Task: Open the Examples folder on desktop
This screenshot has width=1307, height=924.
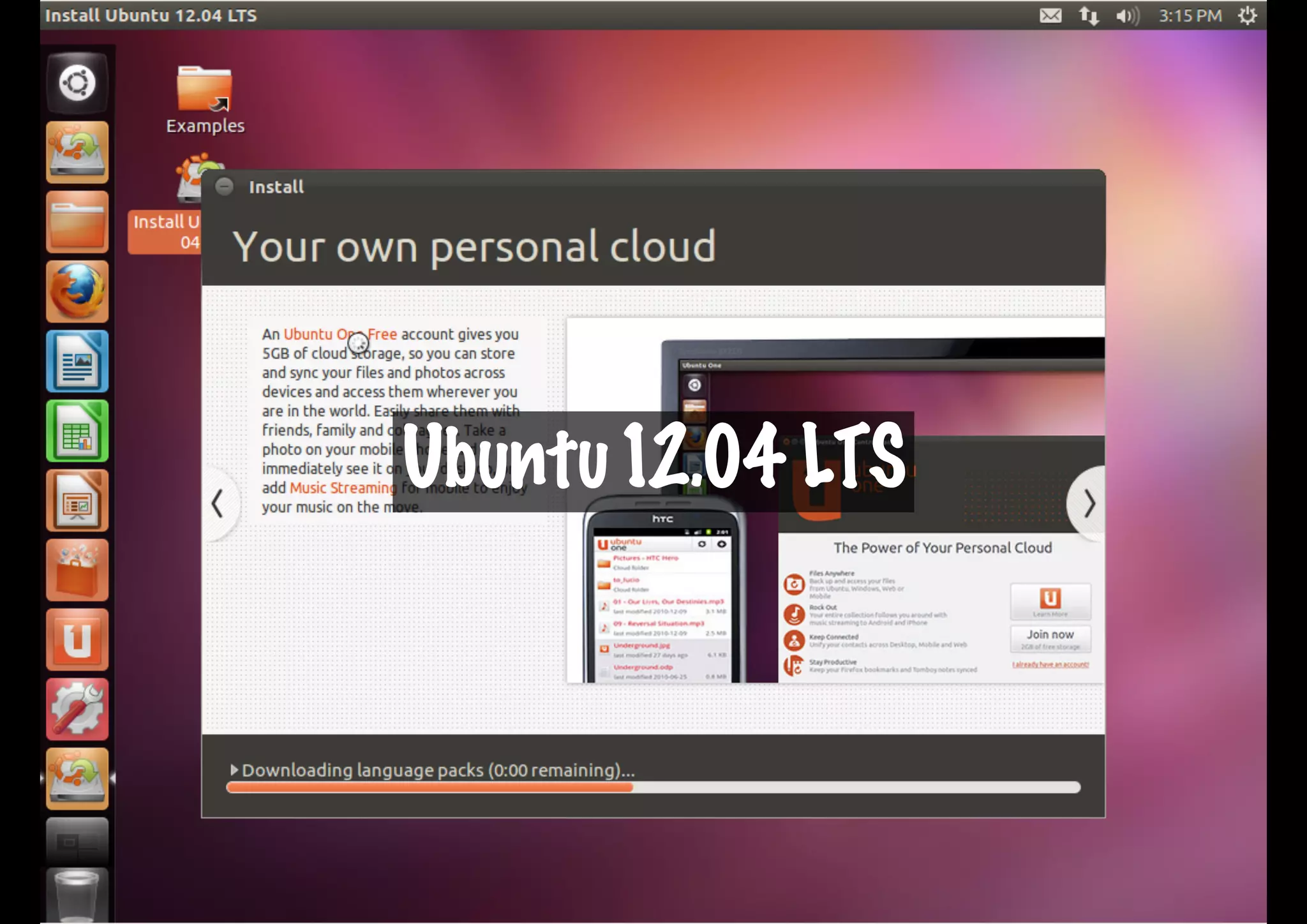Action: click(205, 100)
